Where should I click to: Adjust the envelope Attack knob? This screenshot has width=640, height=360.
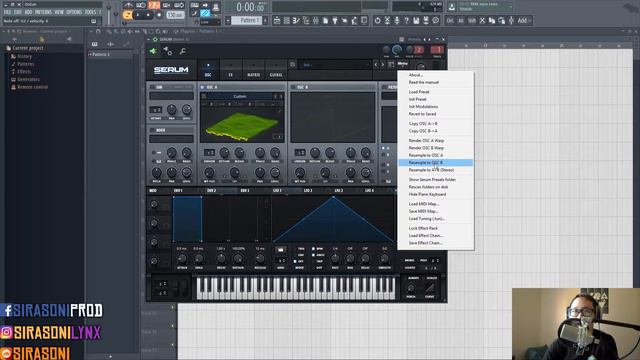182,258
